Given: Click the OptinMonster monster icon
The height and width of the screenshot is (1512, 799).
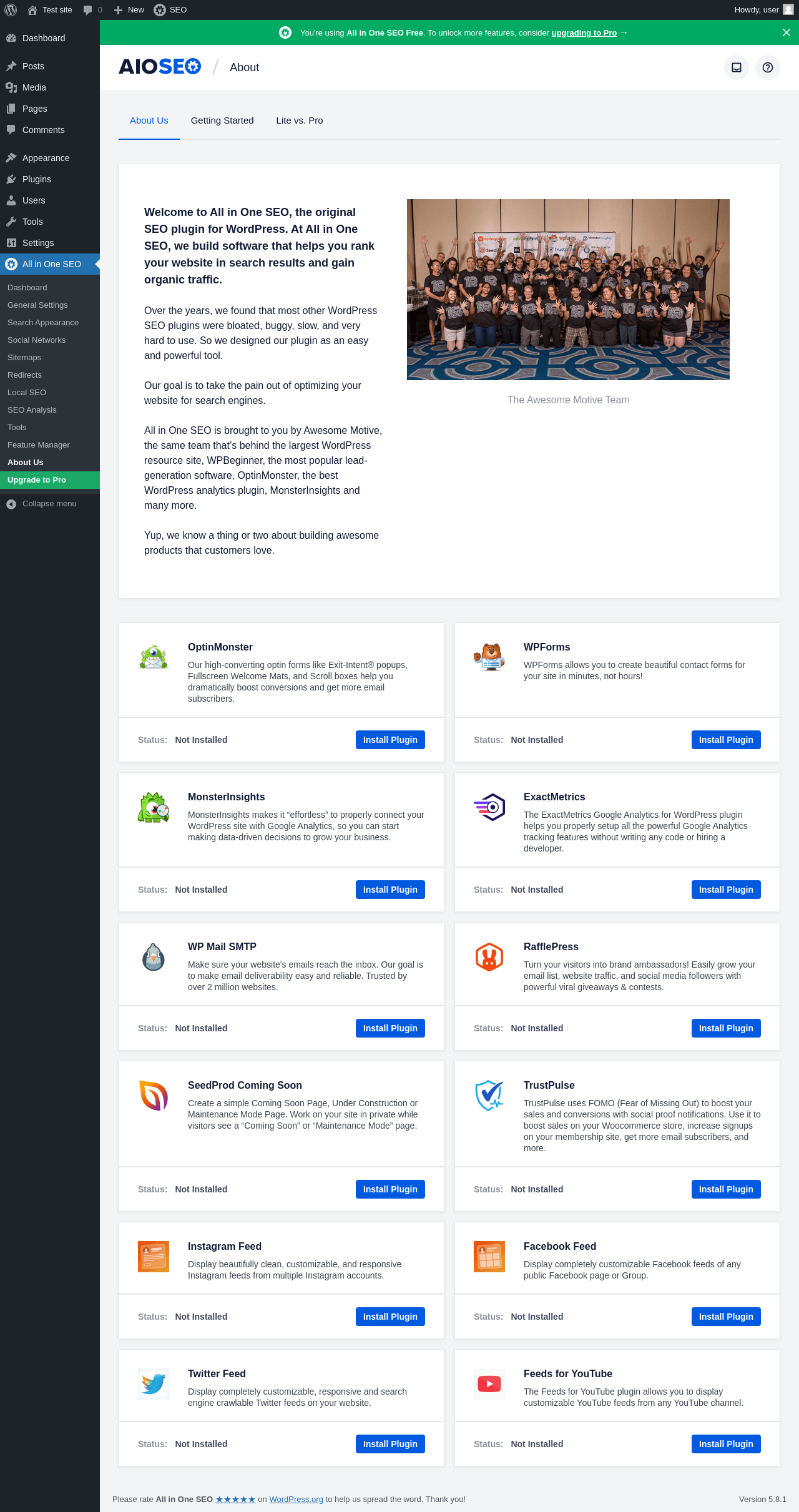Looking at the screenshot, I should point(154,657).
